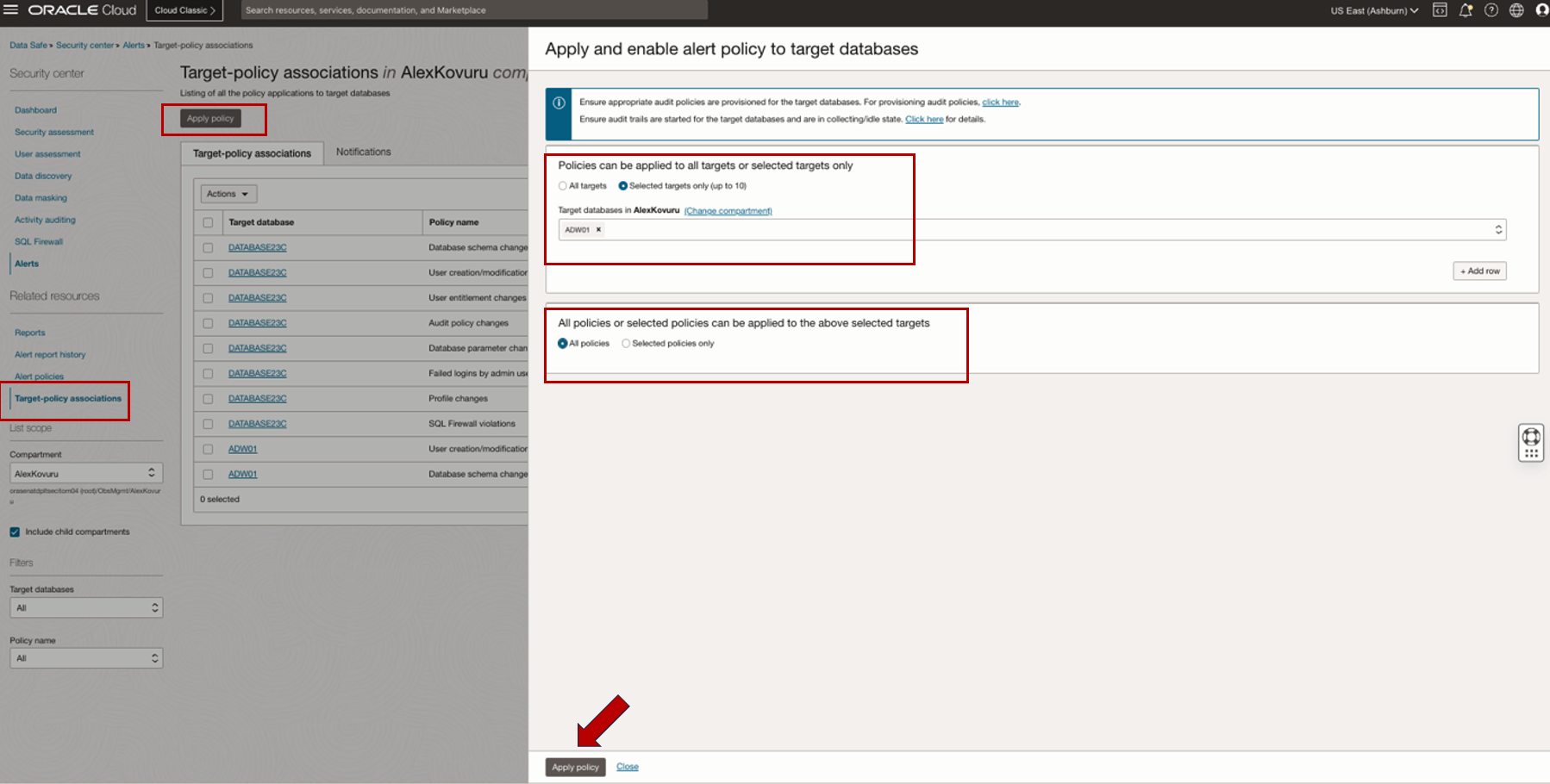The height and width of the screenshot is (784, 1550).
Task: Click the Cloud Classic button
Action: pyautogui.click(x=184, y=10)
